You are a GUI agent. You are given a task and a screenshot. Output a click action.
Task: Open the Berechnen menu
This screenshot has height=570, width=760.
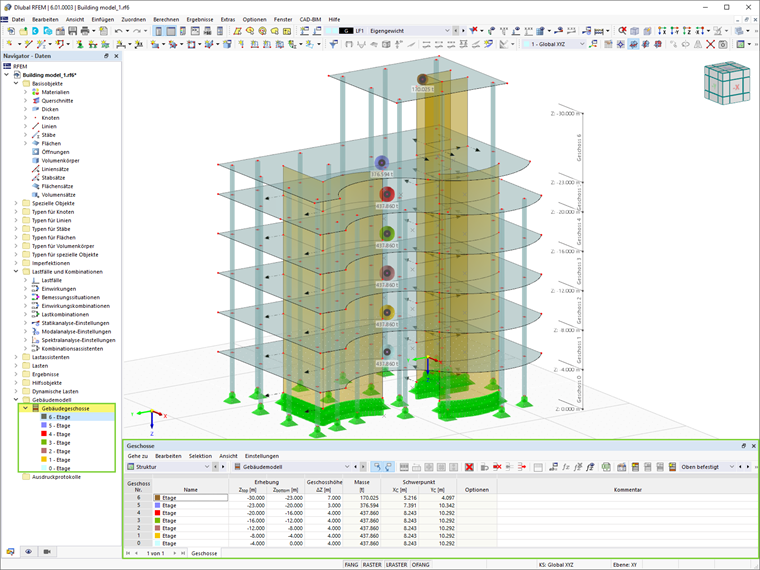166,19
